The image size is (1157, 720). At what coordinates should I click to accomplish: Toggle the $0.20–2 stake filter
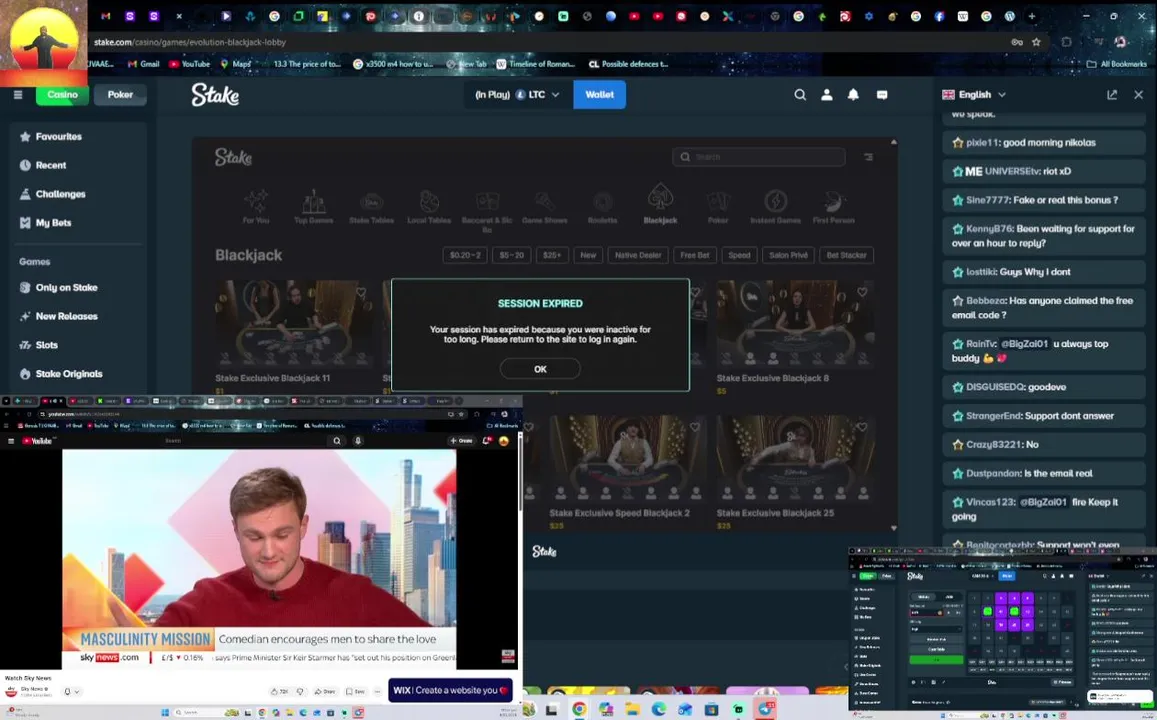[x=465, y=255]
